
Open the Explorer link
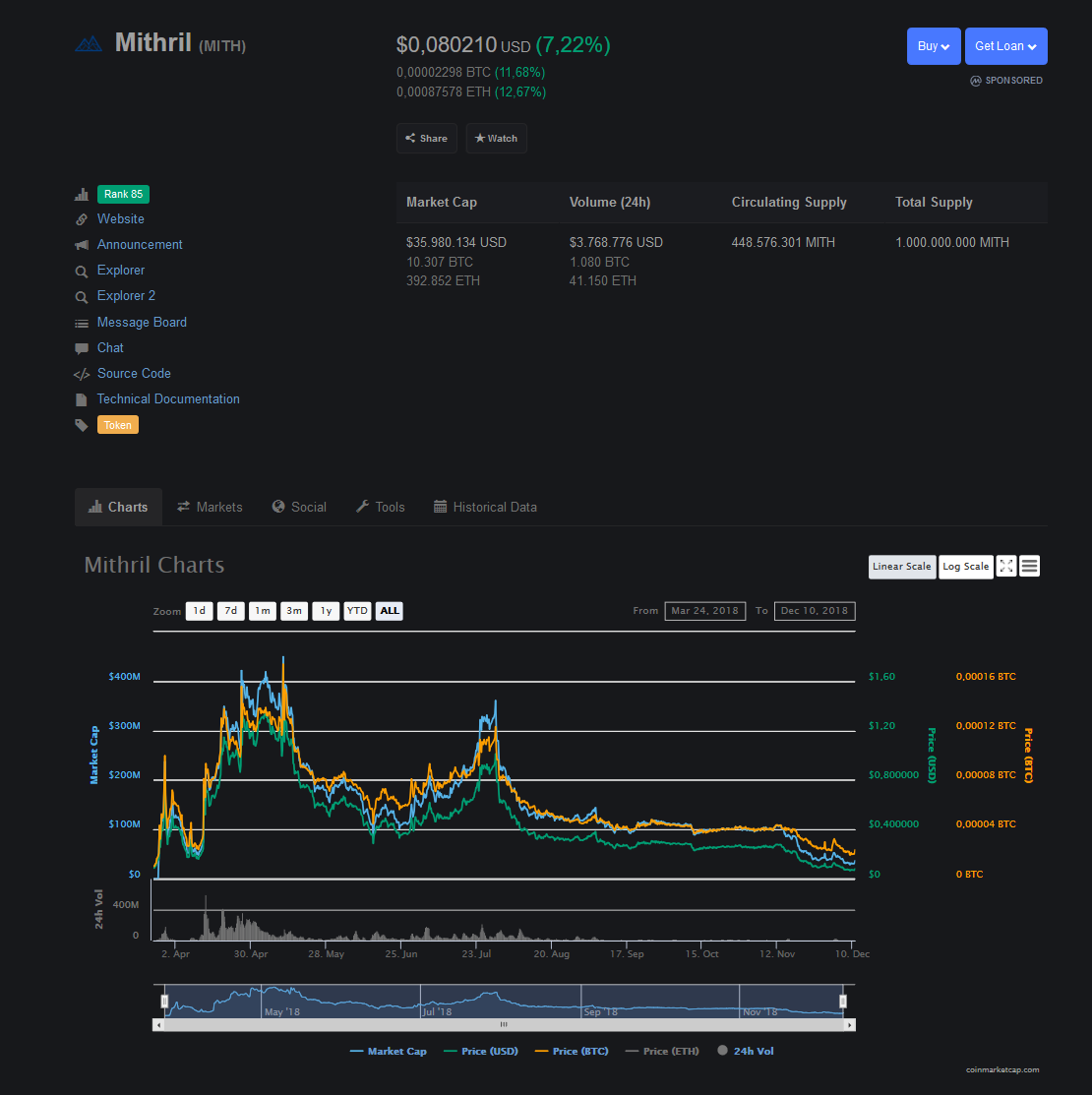click(121, 271)
